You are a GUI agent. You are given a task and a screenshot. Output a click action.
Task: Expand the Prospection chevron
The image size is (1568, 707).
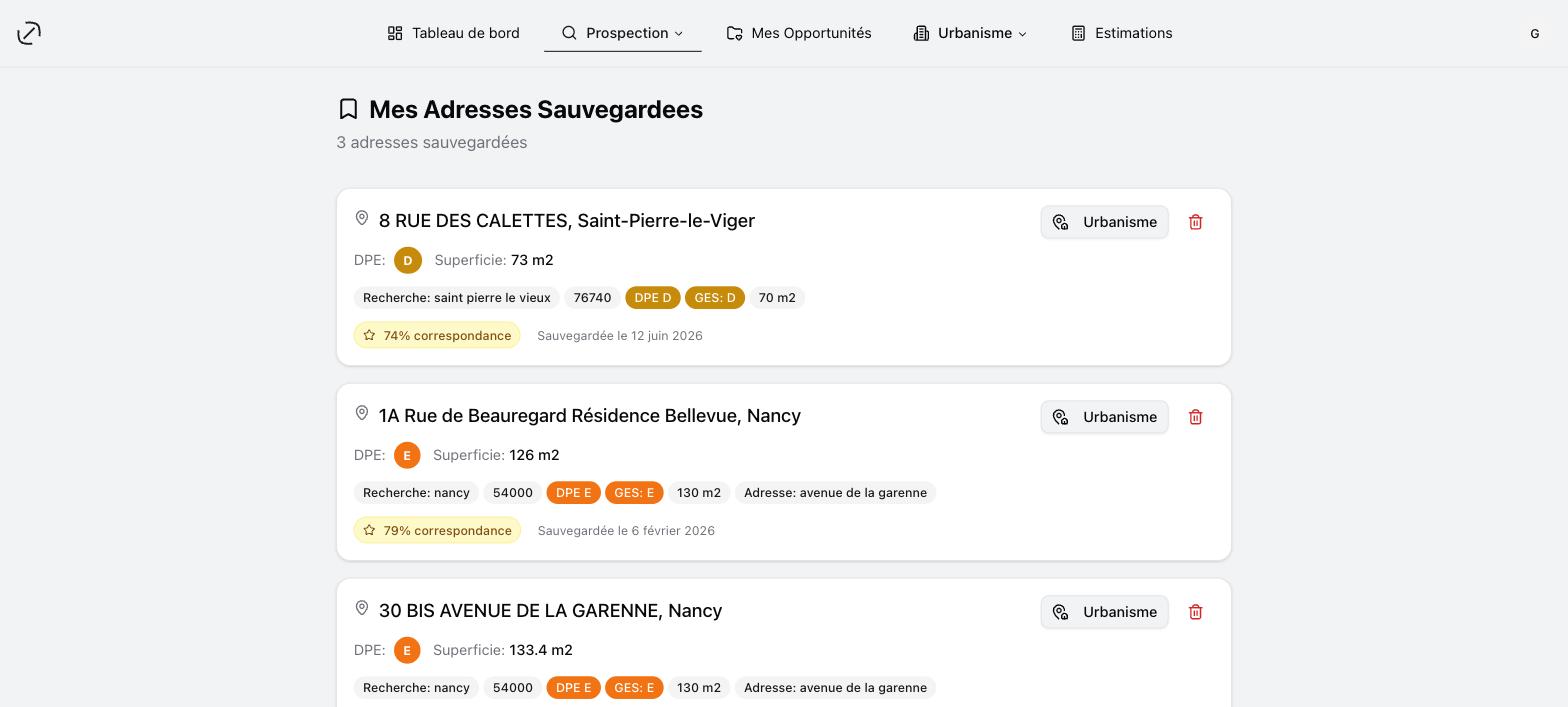coord(679,34)
